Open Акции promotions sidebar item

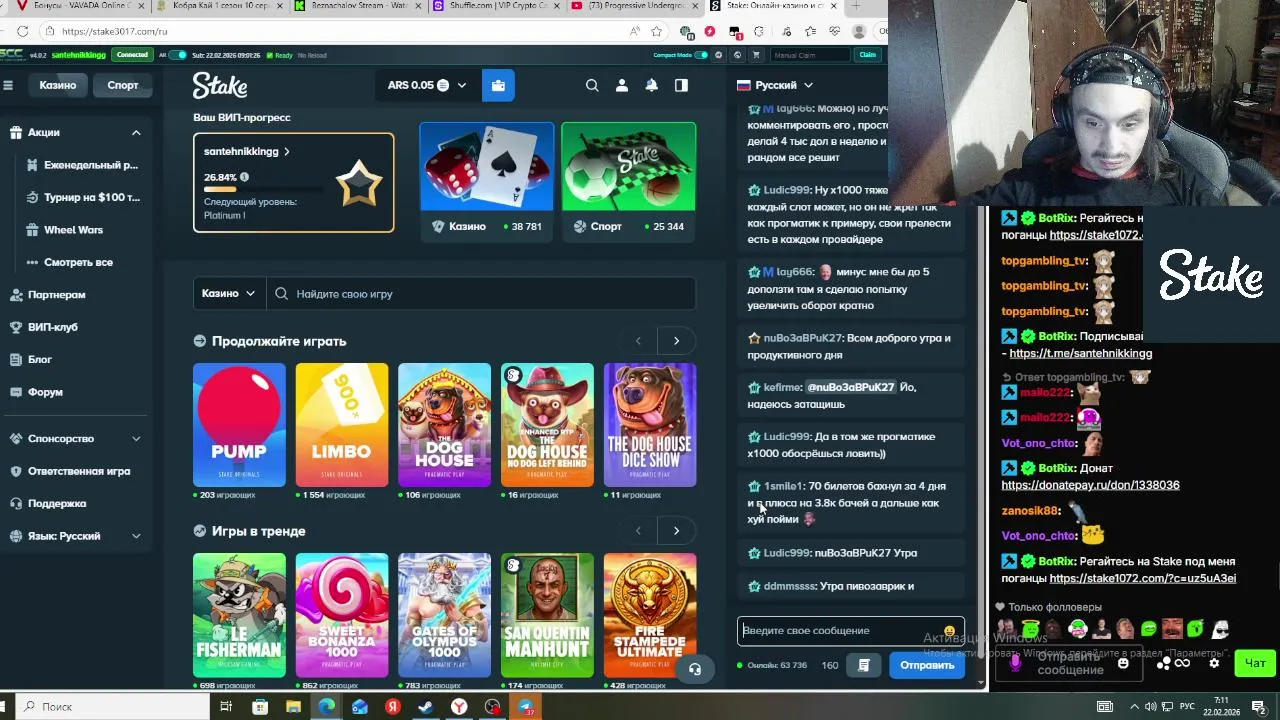tap(76, 132)
